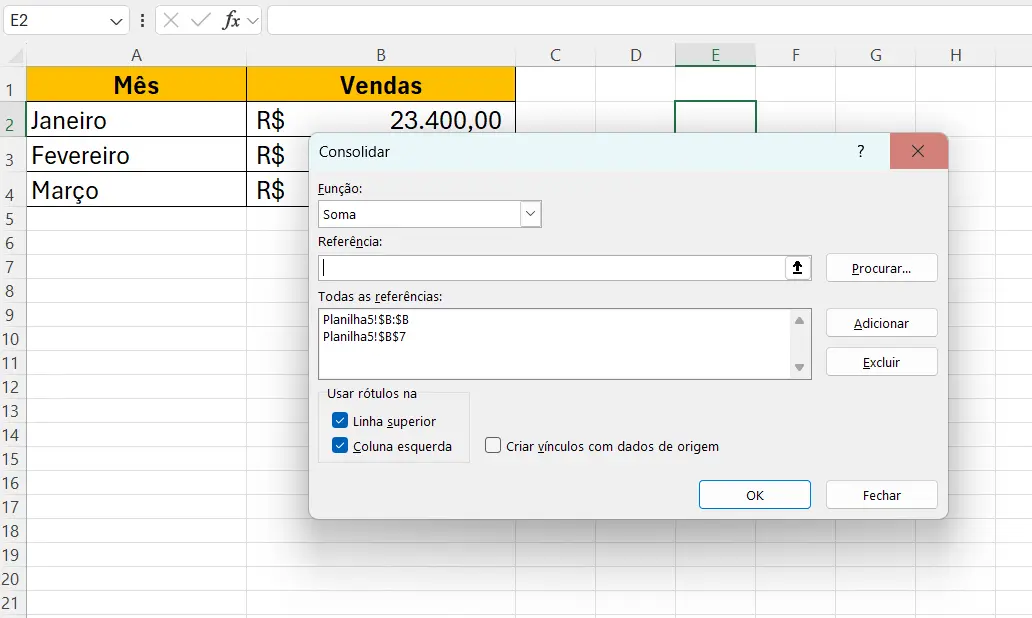Open the Name Box dropdown
The width and height of the screenshot is (1032, 618).
(x=115, y=20)
